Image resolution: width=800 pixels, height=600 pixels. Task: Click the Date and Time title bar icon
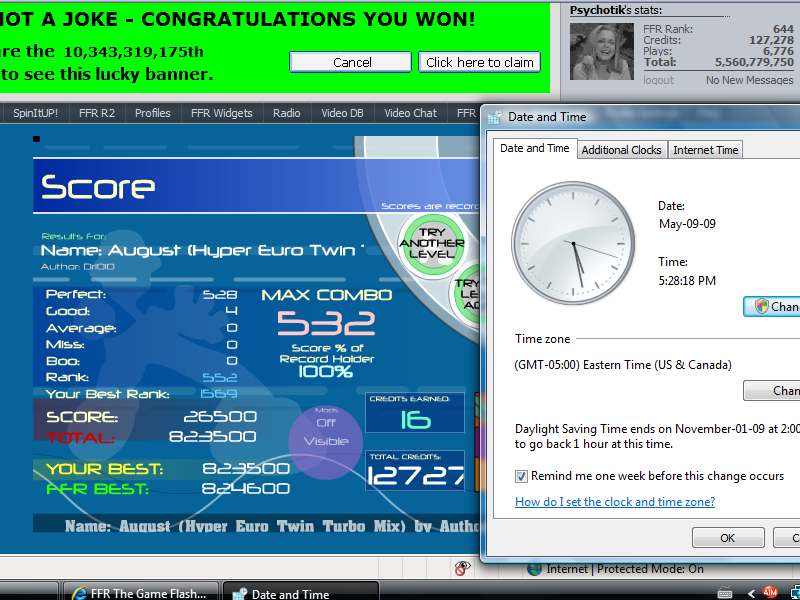[495, 117]
